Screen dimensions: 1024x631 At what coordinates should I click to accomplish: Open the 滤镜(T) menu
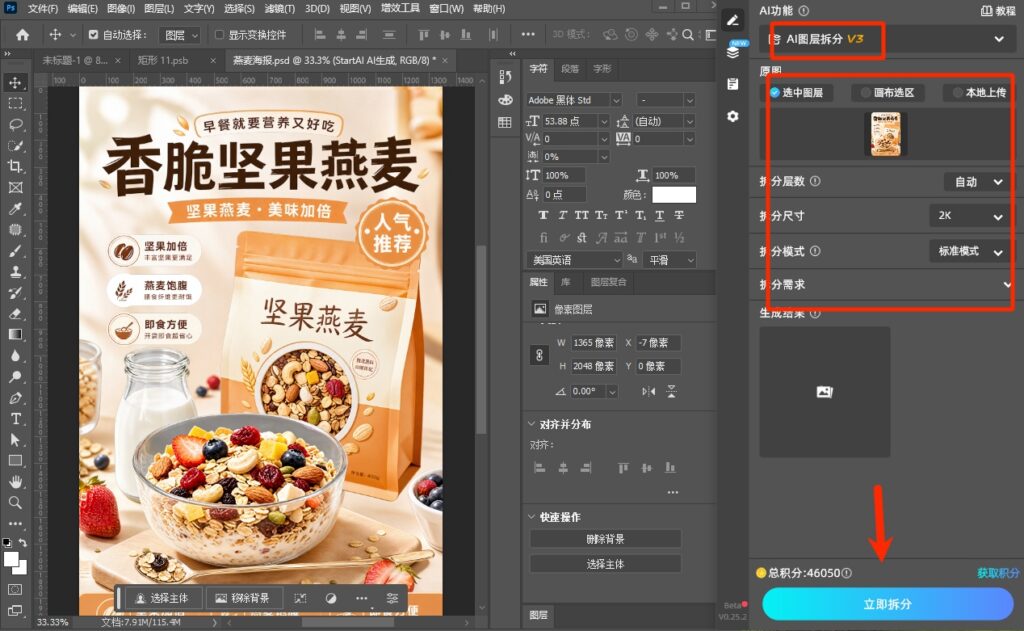pos(280,8)
